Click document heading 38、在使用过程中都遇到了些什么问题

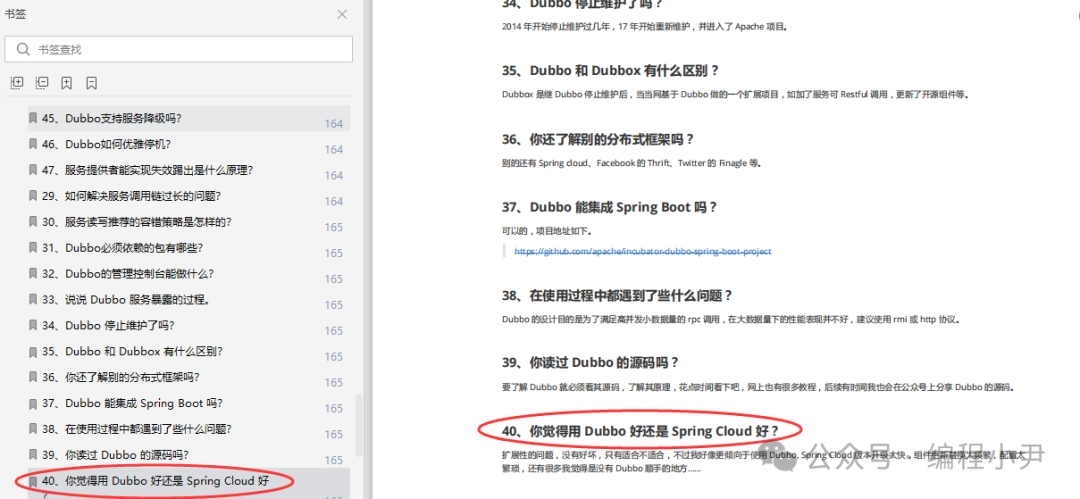click(616, 296)
